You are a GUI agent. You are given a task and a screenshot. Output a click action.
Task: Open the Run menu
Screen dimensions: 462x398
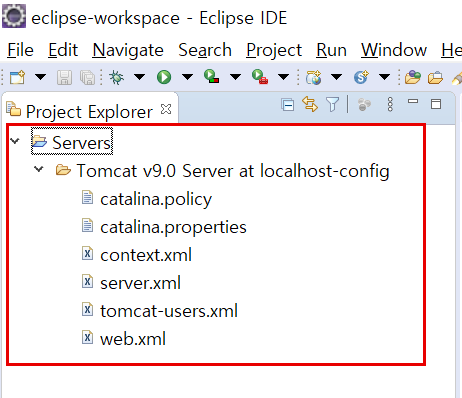pyautogui.click(x=331, y=50)
